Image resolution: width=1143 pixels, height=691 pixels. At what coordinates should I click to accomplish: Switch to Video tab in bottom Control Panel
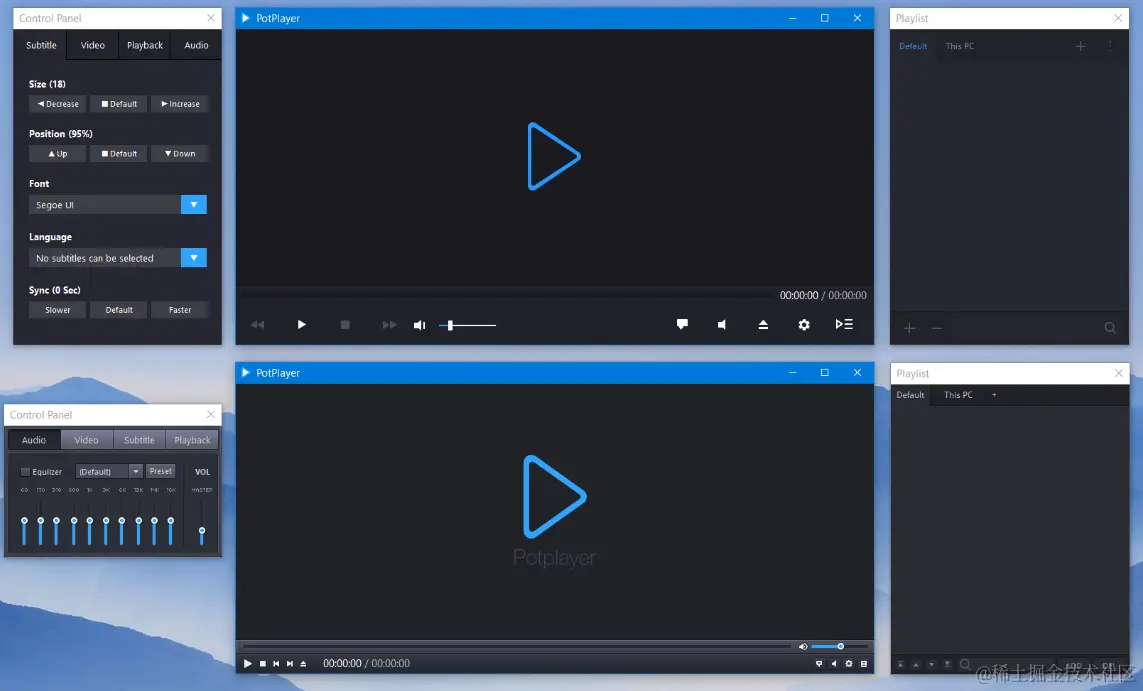pos(86,440)
